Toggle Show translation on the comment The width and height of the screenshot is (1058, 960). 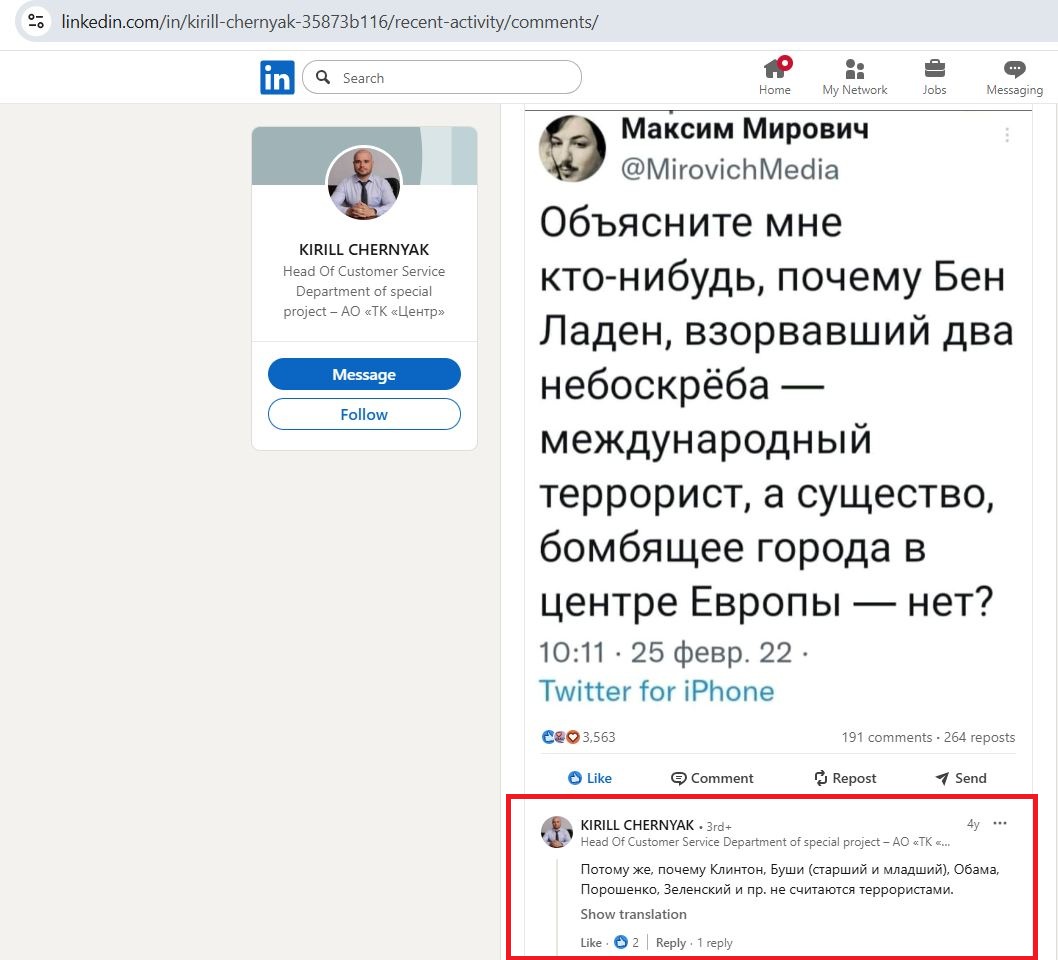[x=633, y=914]
